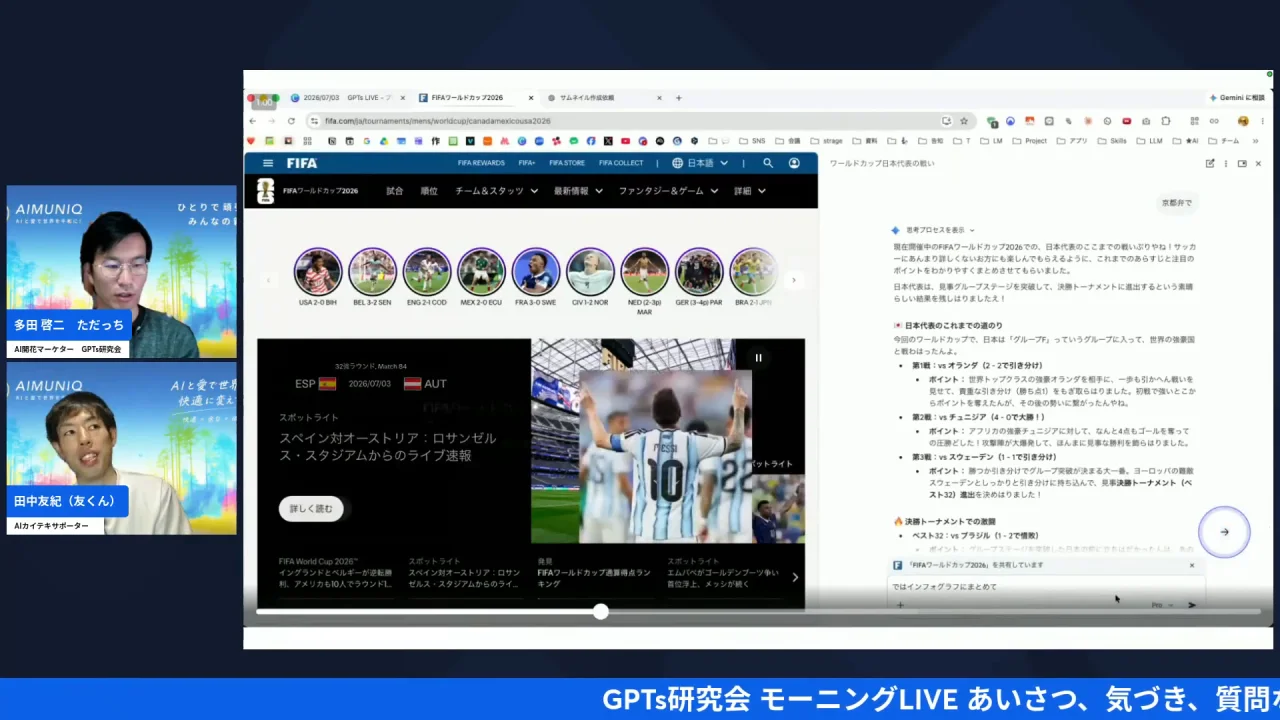This screenshot has width=1280, height=720.
Task: Open Gemini panel more options menu
Action: point(1226,163)
